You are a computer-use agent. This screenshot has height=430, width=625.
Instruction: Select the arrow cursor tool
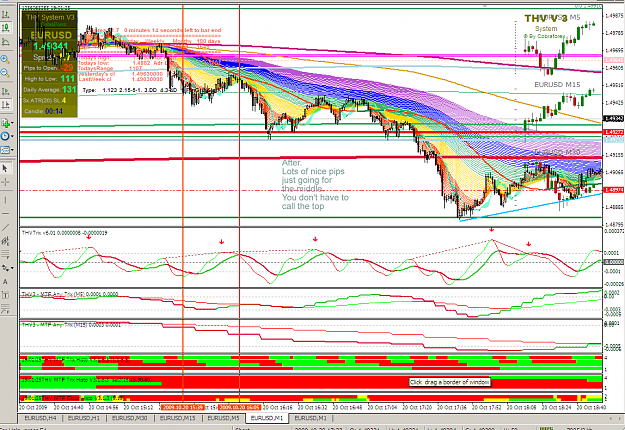pos(6,169)
